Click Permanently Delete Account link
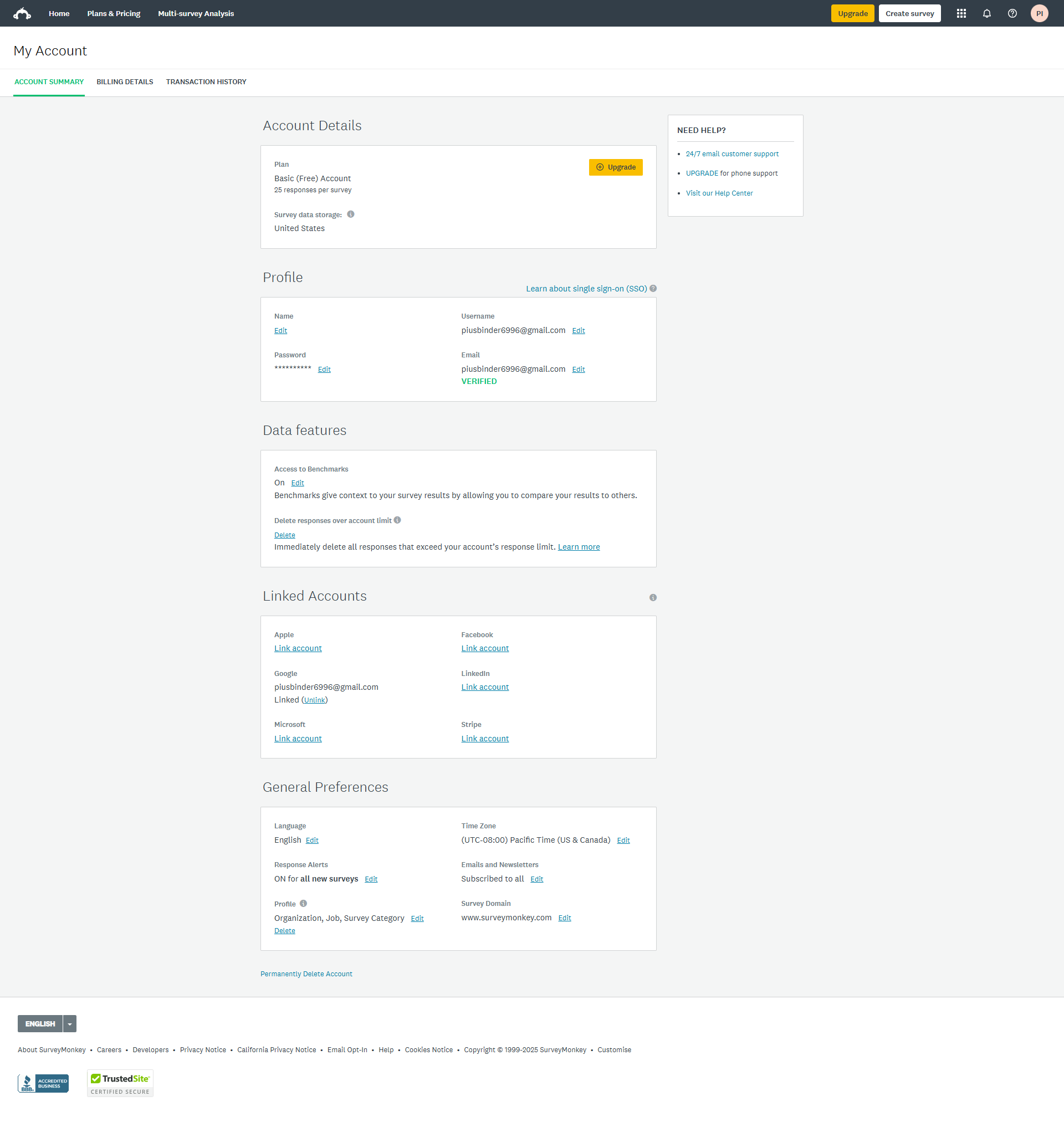The width and height of the screenshot is (1064, 1122). pos(306,974)
